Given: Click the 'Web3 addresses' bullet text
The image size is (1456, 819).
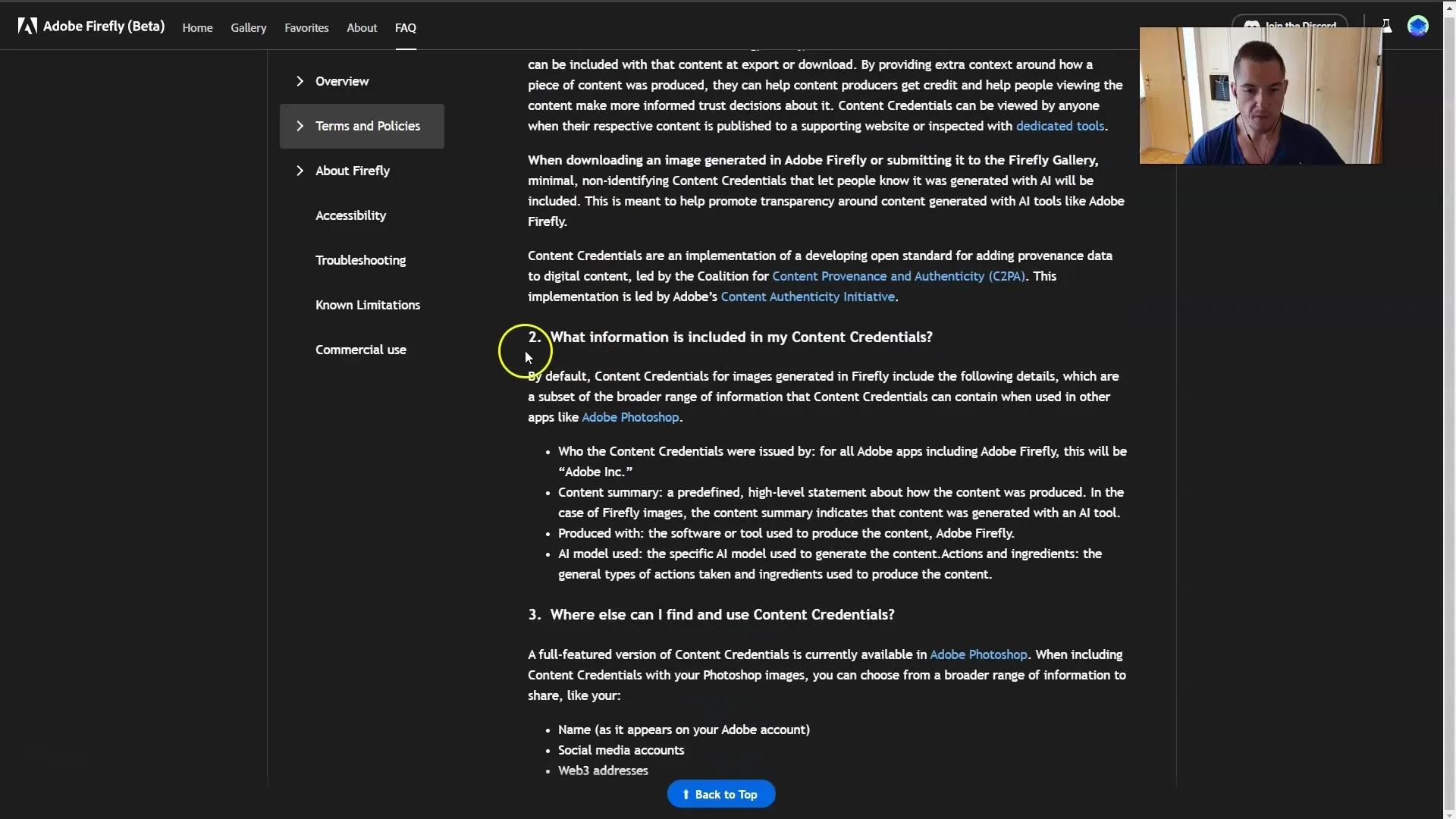Looking at the screenshot, I should coord(603,770).
